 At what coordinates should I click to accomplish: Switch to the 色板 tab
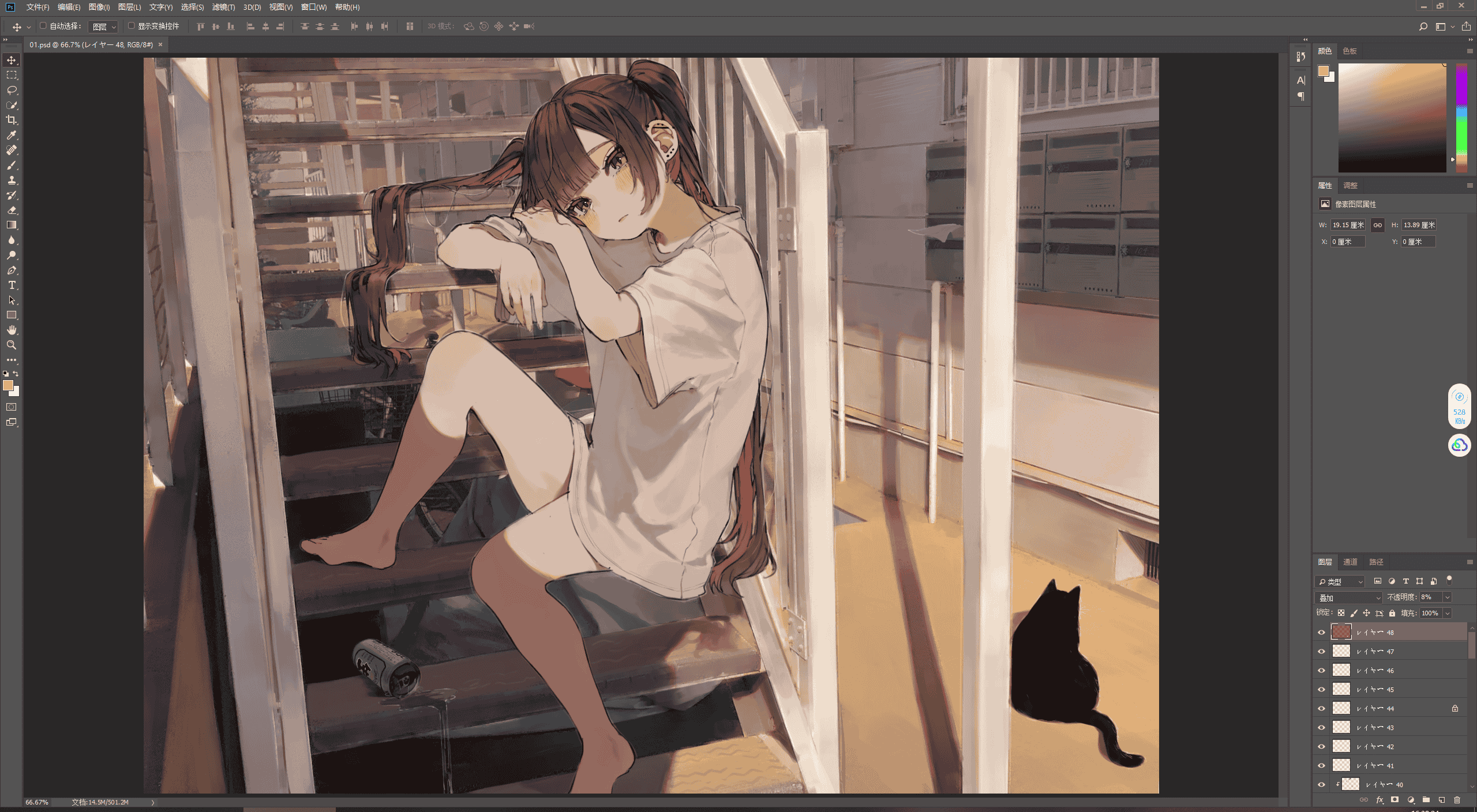1349,51
